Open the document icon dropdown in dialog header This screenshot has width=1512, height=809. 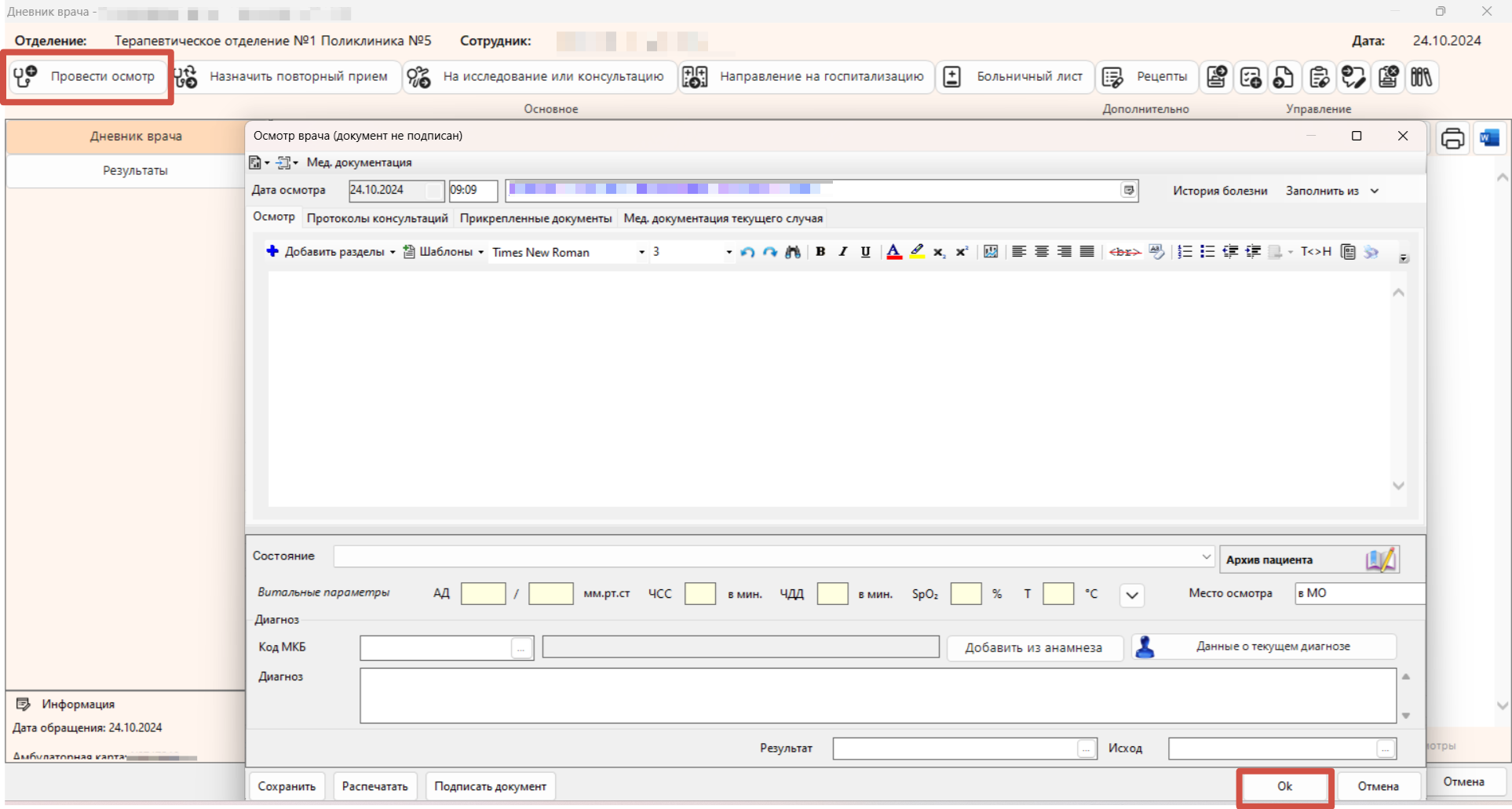coord(258,162)
